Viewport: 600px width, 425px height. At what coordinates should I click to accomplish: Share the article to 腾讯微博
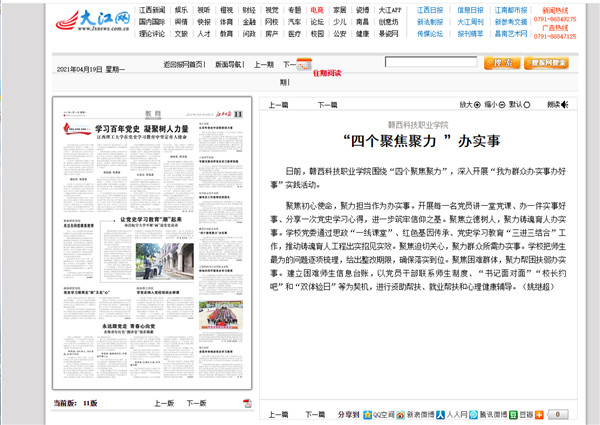(488, 414)
